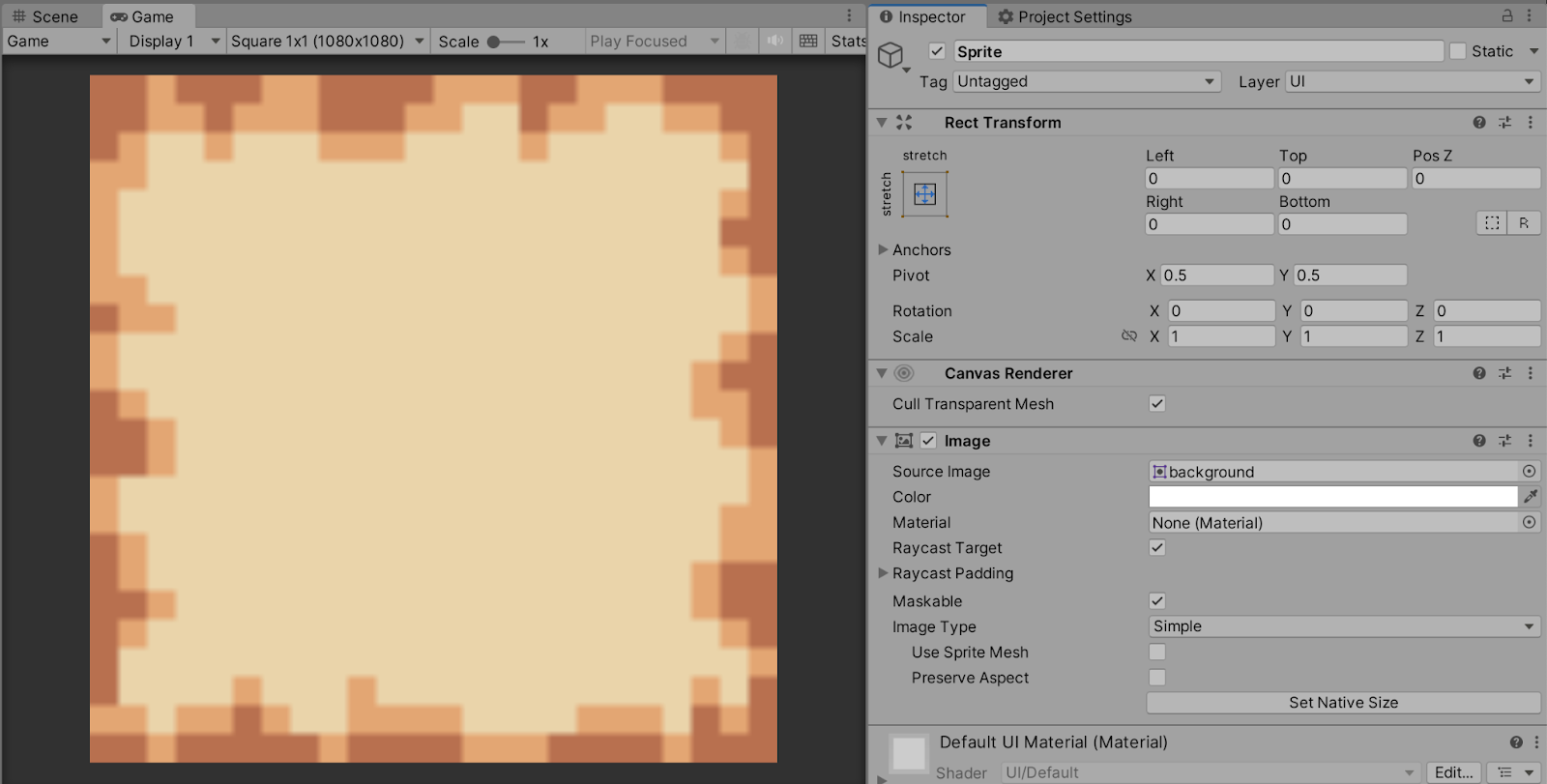Viewport: 1547px width, 784px height.
Task: Open the Tag Untagged dropdown
Action: pos(1087,81)
